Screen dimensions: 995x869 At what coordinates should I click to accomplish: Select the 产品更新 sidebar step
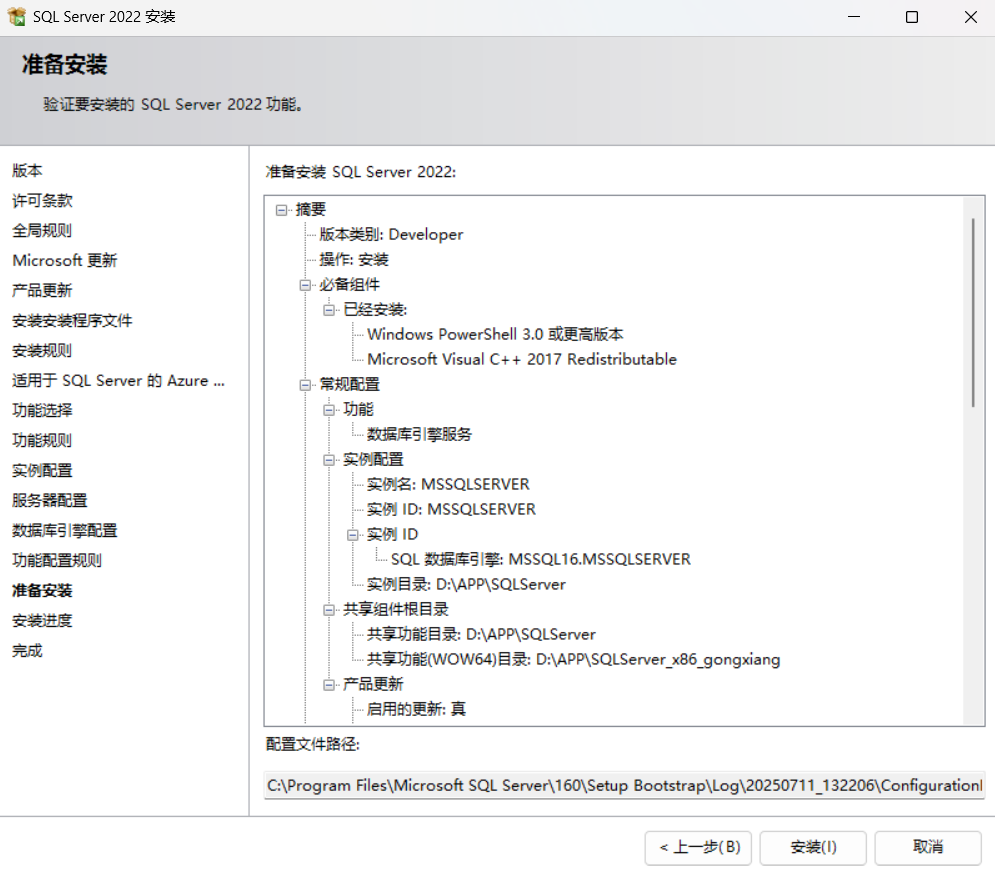tap(42, 290)
